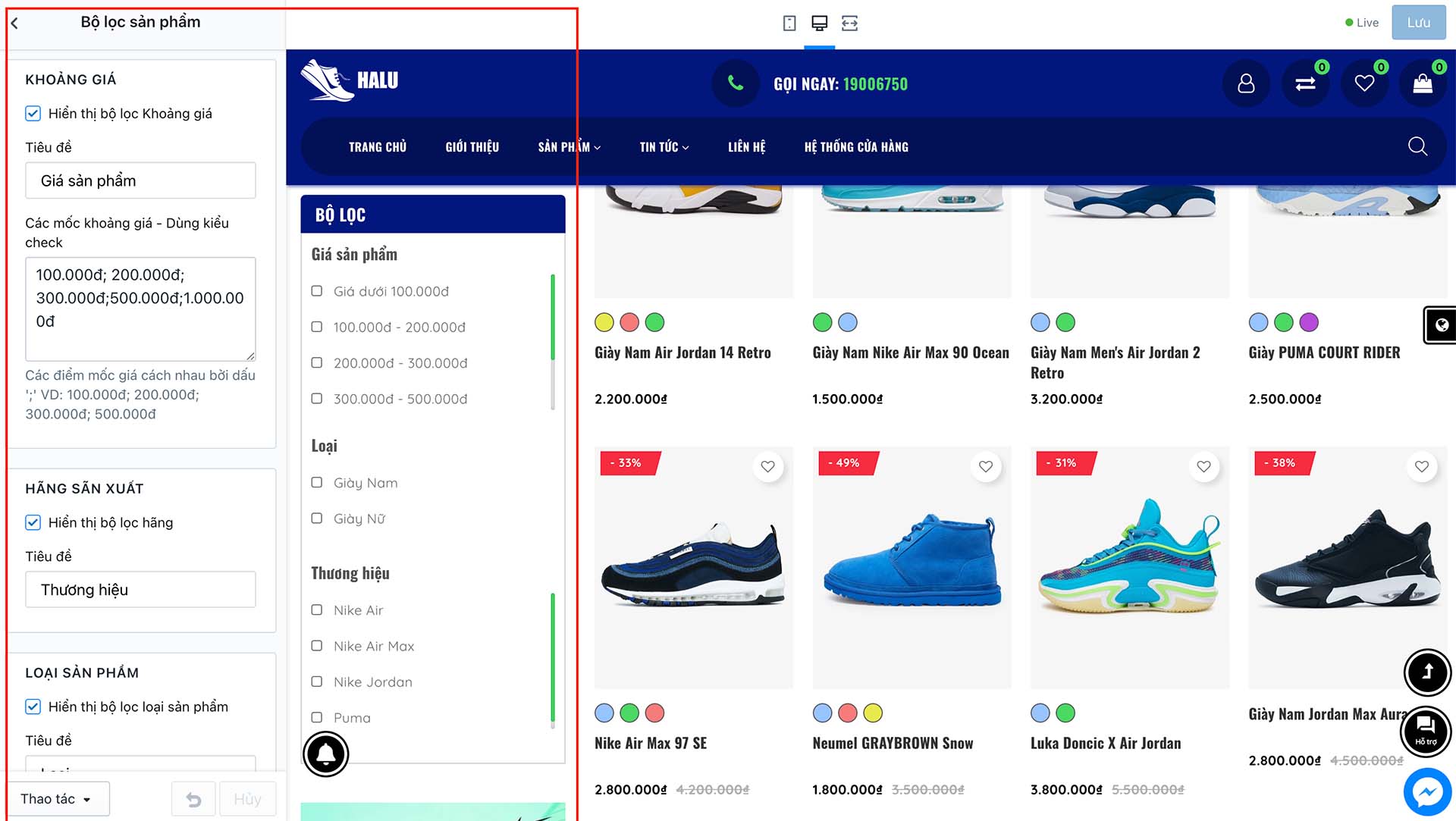
Task: Expand the SẢN PHẨM menu
Action: pos(570,147)
